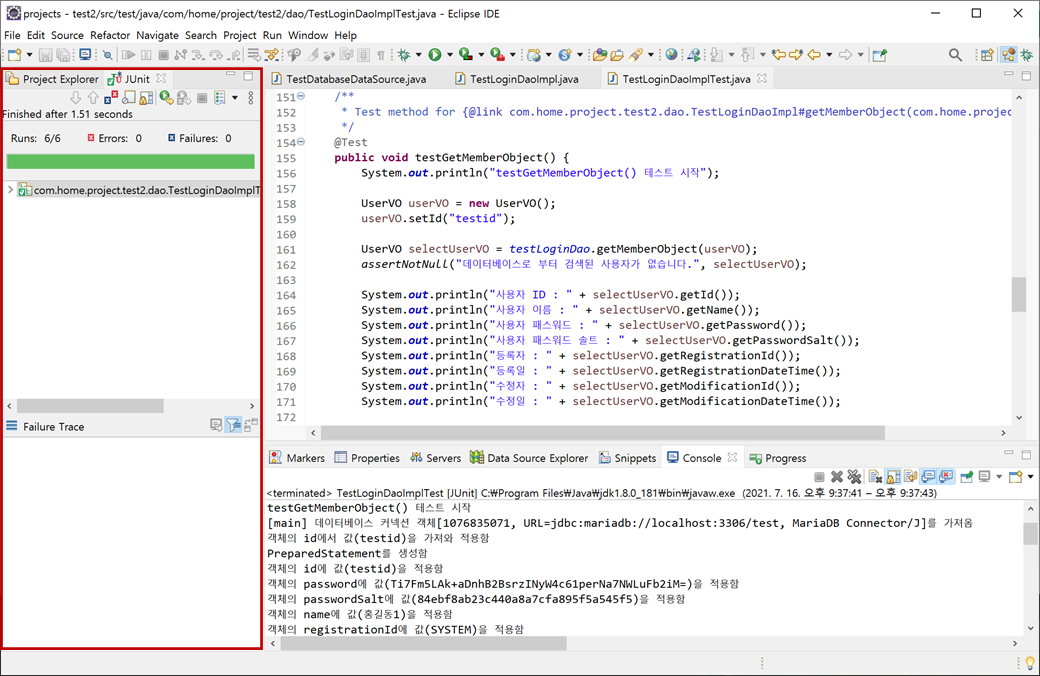Viewport: 1040px width, 676px height.
Task: Click Show Whitespace Characters pilcrow icon
Action: pyautogui.click(x=381, y=55)
